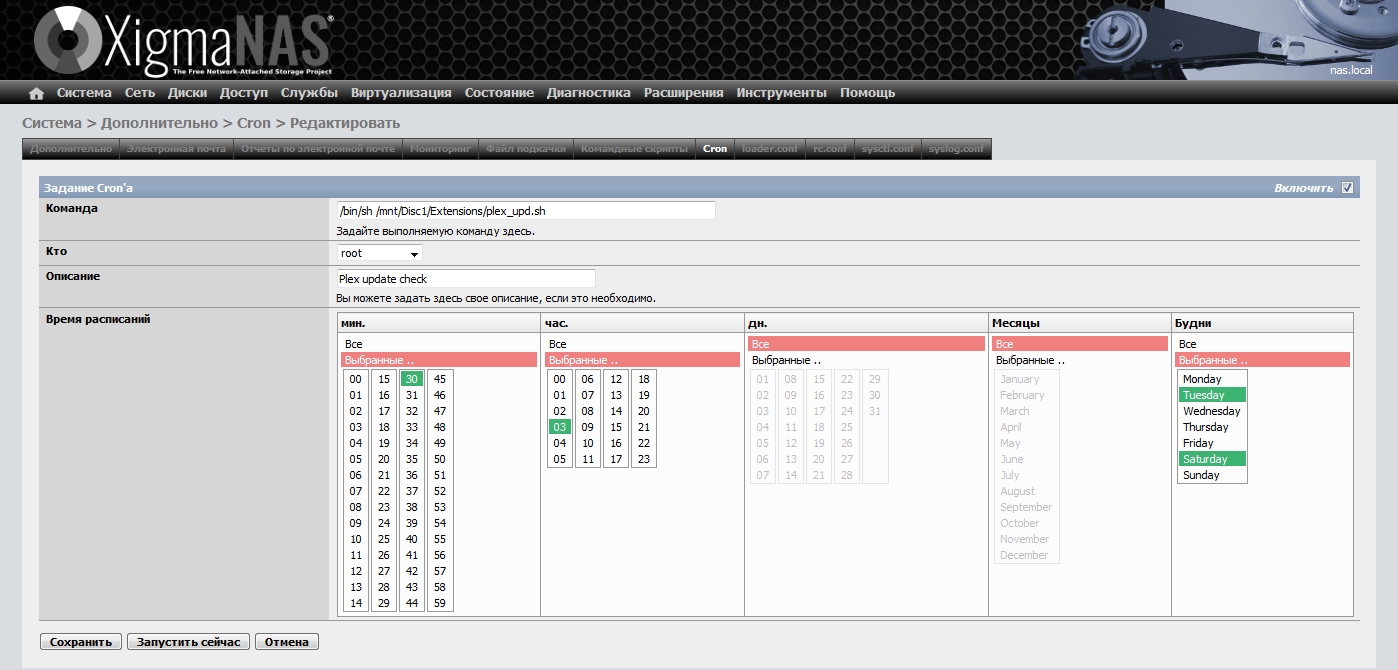Open the Диски menu
1398x670 pixels.
point(187,93)
